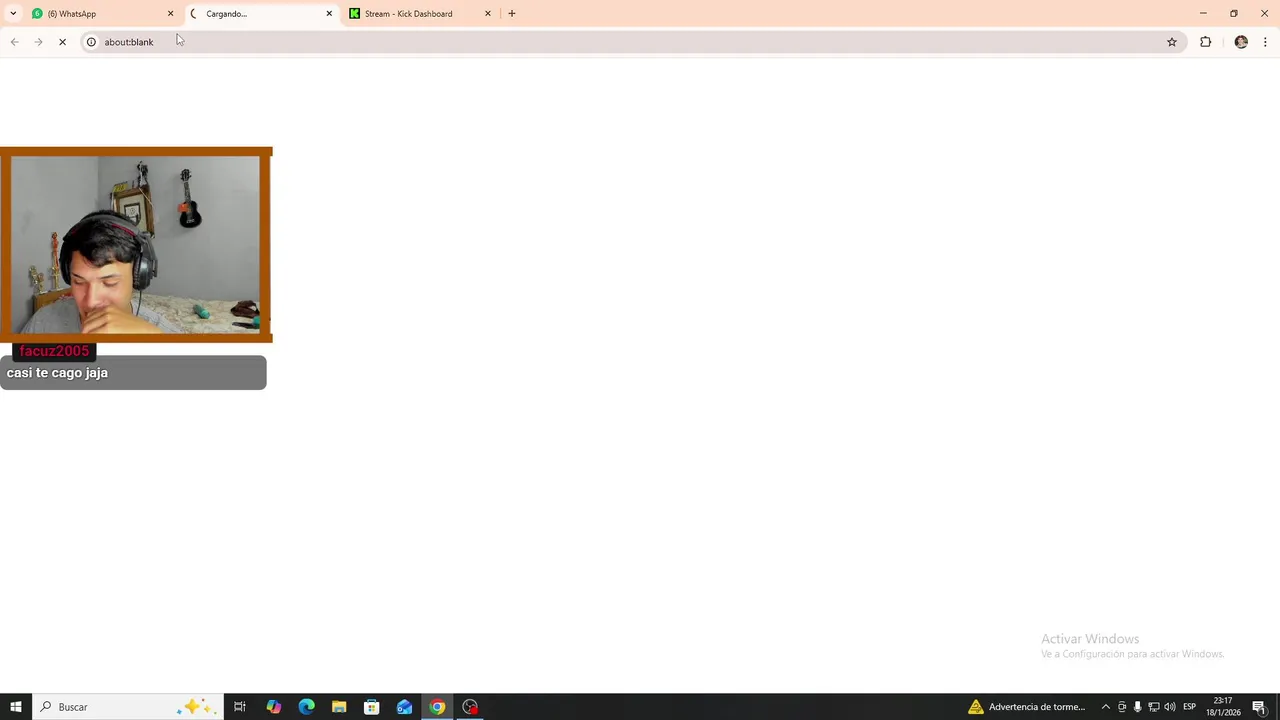Go back one page in Chrome
Image resolution: width=1280 pixels, height=720 pixels.
pos(14,42)
